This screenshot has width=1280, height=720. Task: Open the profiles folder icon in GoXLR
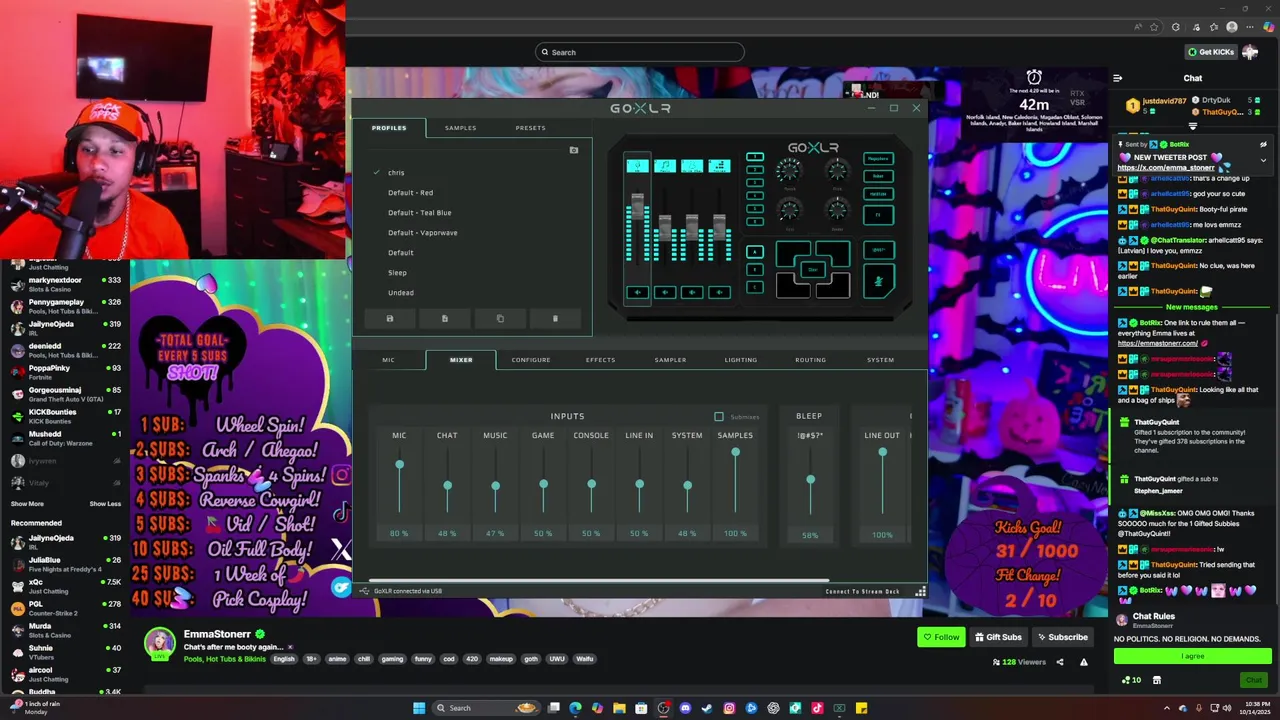(574, 150)
